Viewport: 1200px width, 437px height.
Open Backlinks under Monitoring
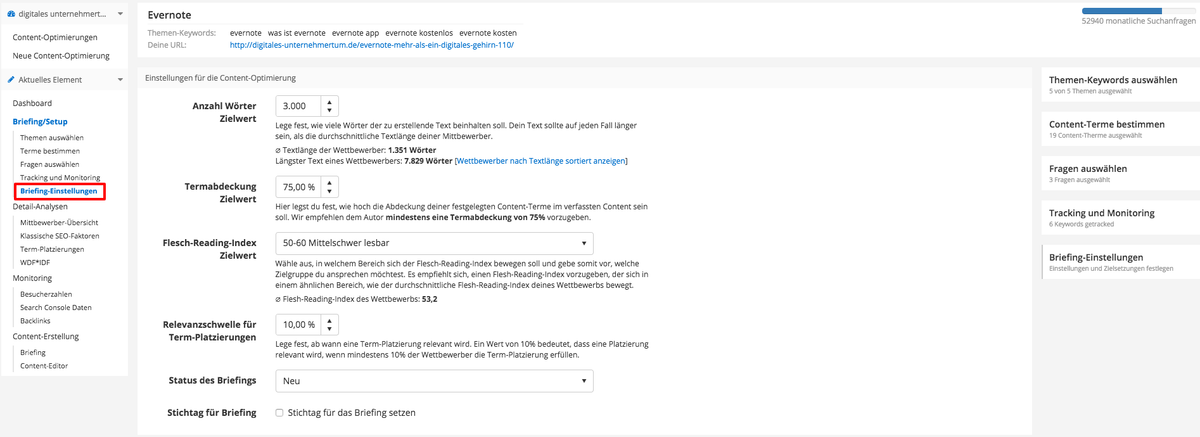coord(37,320)
